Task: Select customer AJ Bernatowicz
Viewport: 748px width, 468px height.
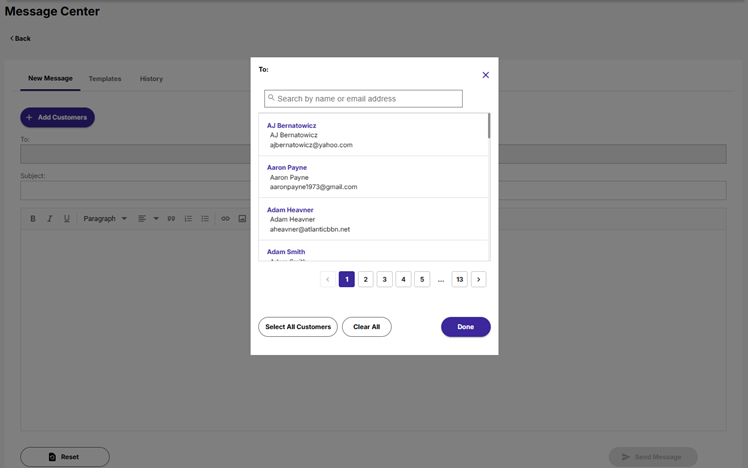Action: (x=373, y=135)
